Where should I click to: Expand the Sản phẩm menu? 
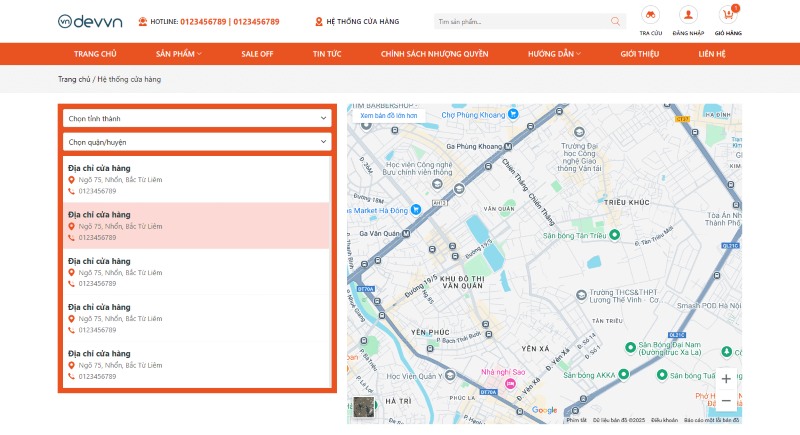[179, 54]
